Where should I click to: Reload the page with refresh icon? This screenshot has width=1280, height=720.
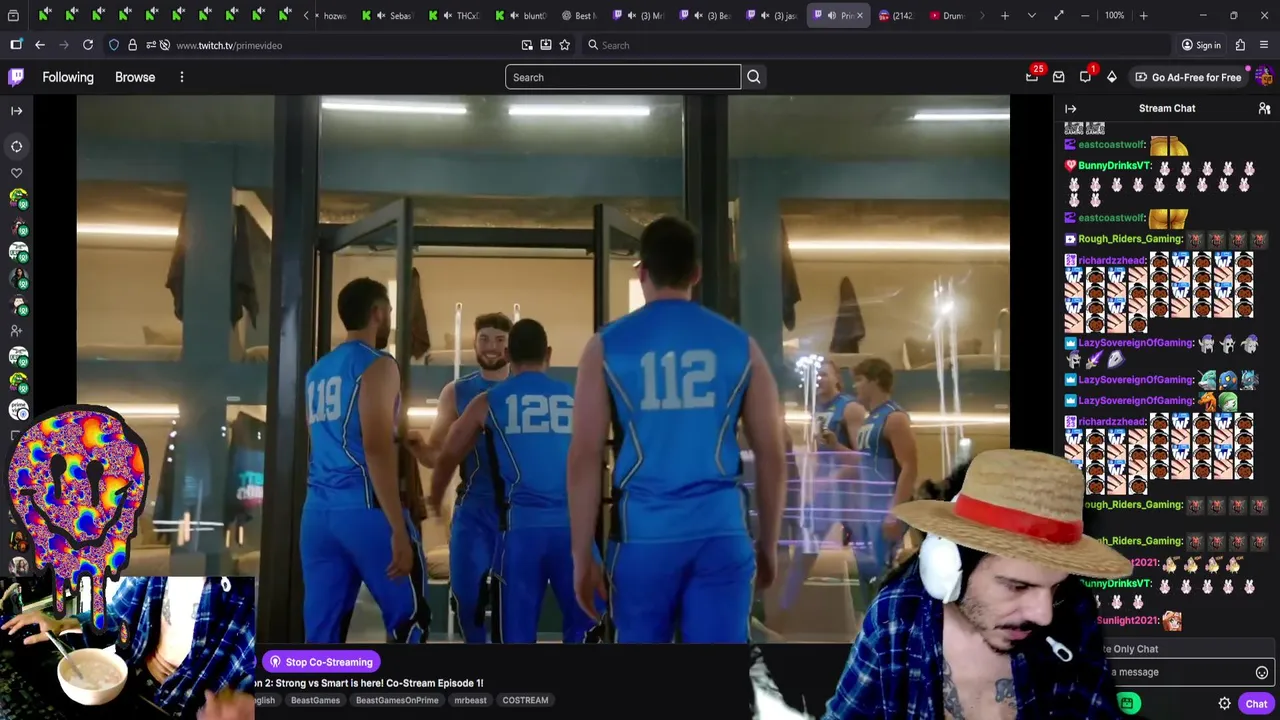point(88,45)
